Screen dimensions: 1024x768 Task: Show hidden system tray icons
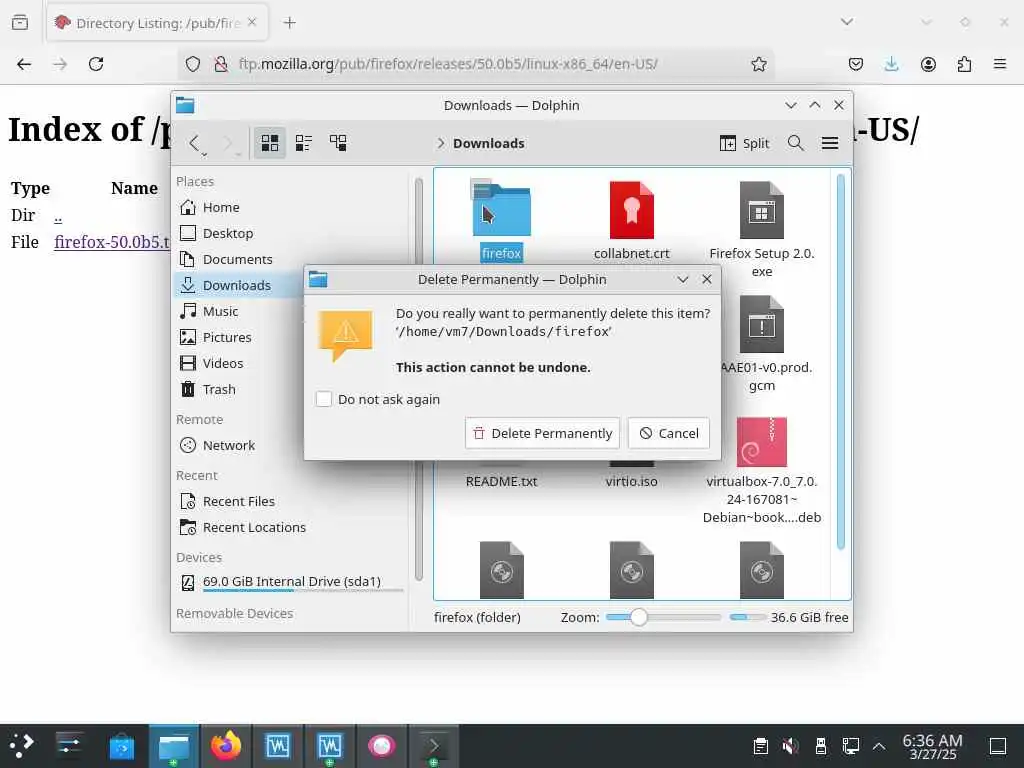point(879,746)
